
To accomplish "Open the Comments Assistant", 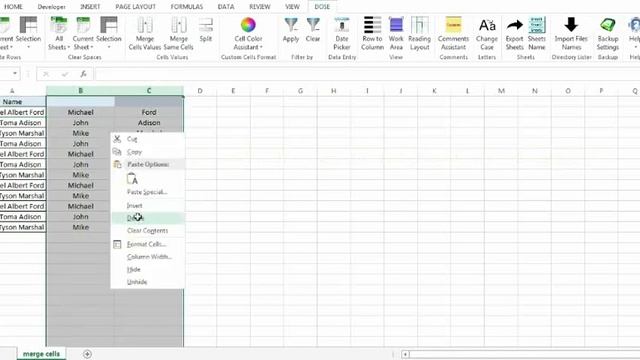I will coord(453,34).
